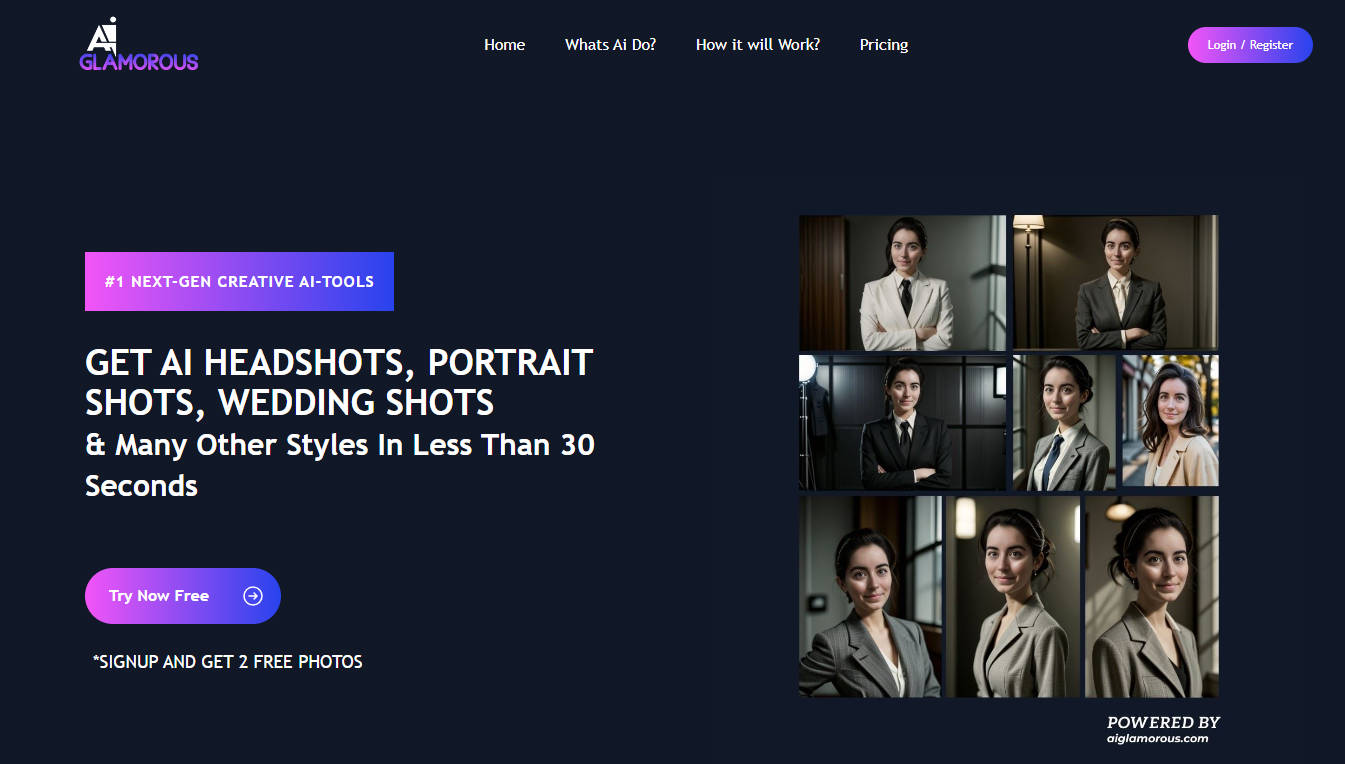Click the POWERED BY label
Image resolution: width=1345 pixels, height=764 pixels.
pos(1162,720)
